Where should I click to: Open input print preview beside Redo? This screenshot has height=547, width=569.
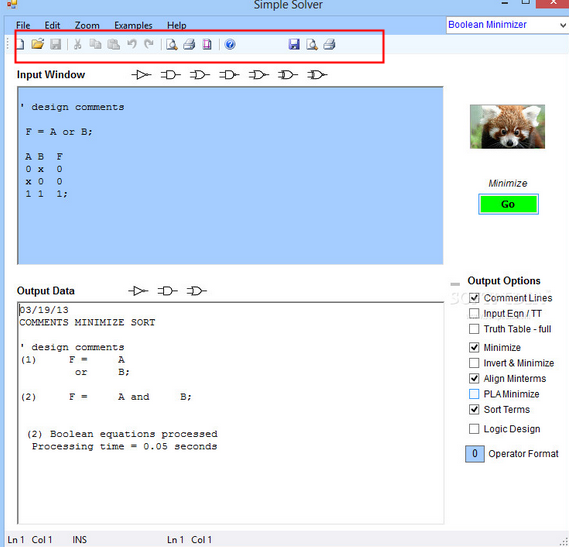click(171, 44)
